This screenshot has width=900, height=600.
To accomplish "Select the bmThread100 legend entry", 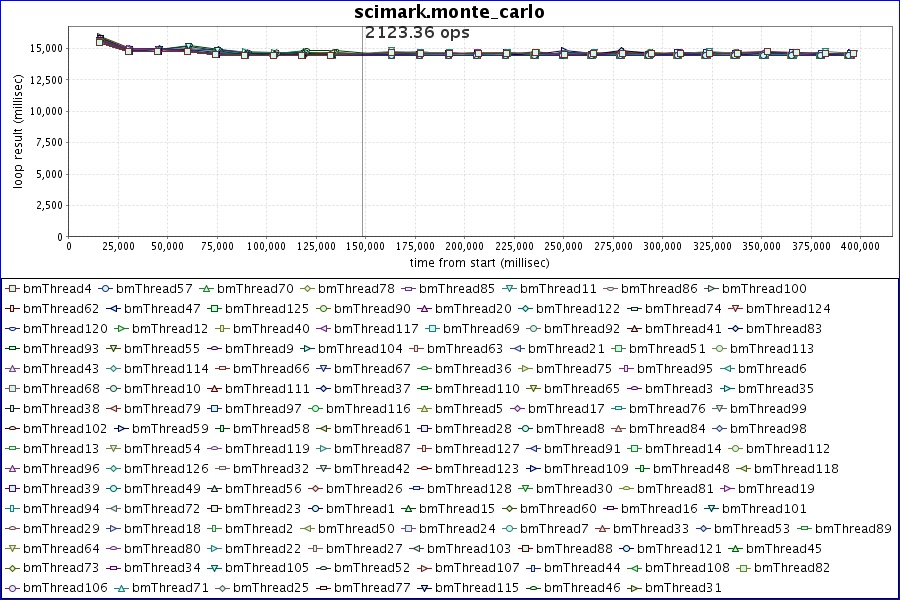I will pos(763,289).
